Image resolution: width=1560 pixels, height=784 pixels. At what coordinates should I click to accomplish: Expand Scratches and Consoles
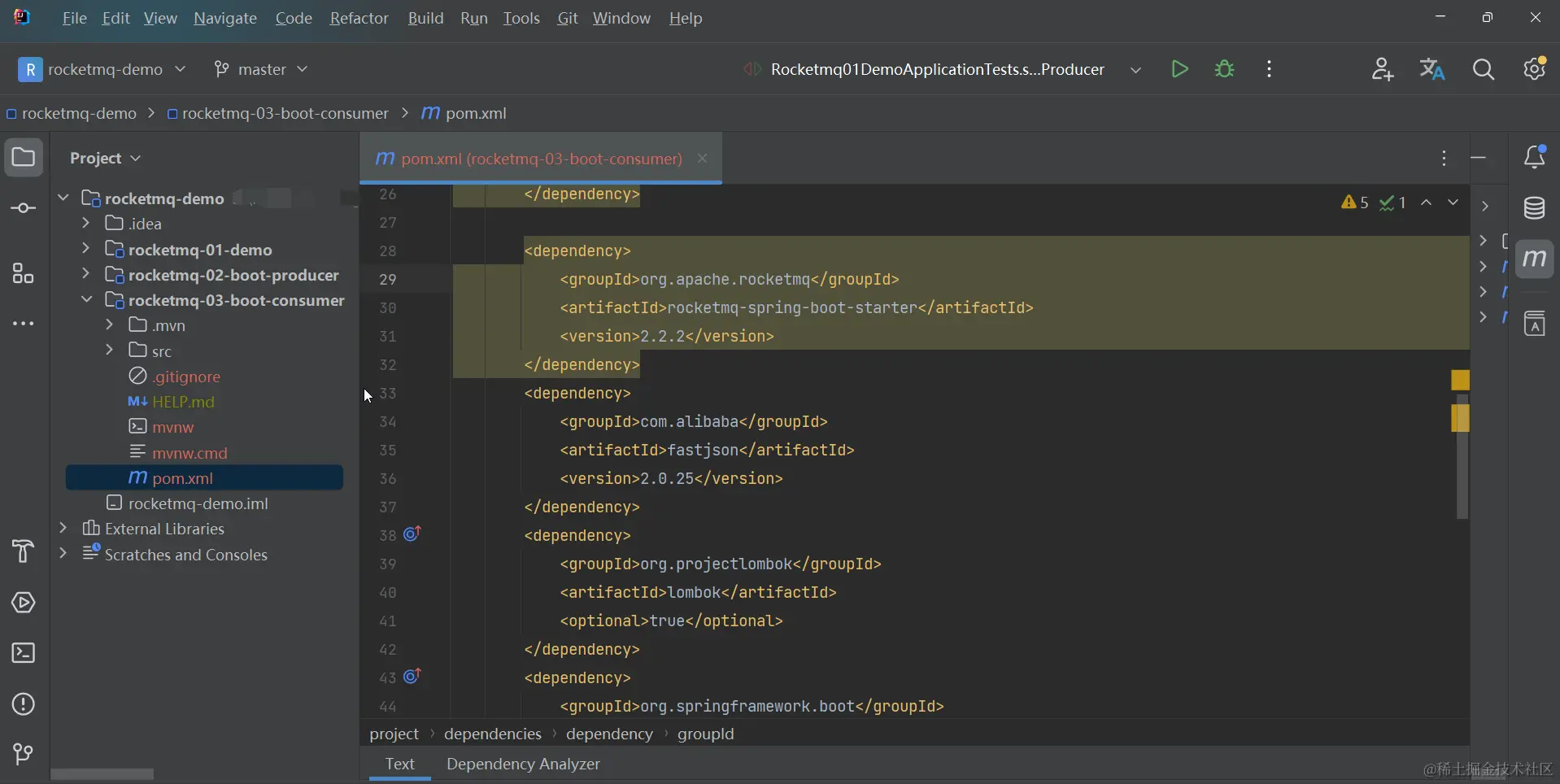(63, 554)
